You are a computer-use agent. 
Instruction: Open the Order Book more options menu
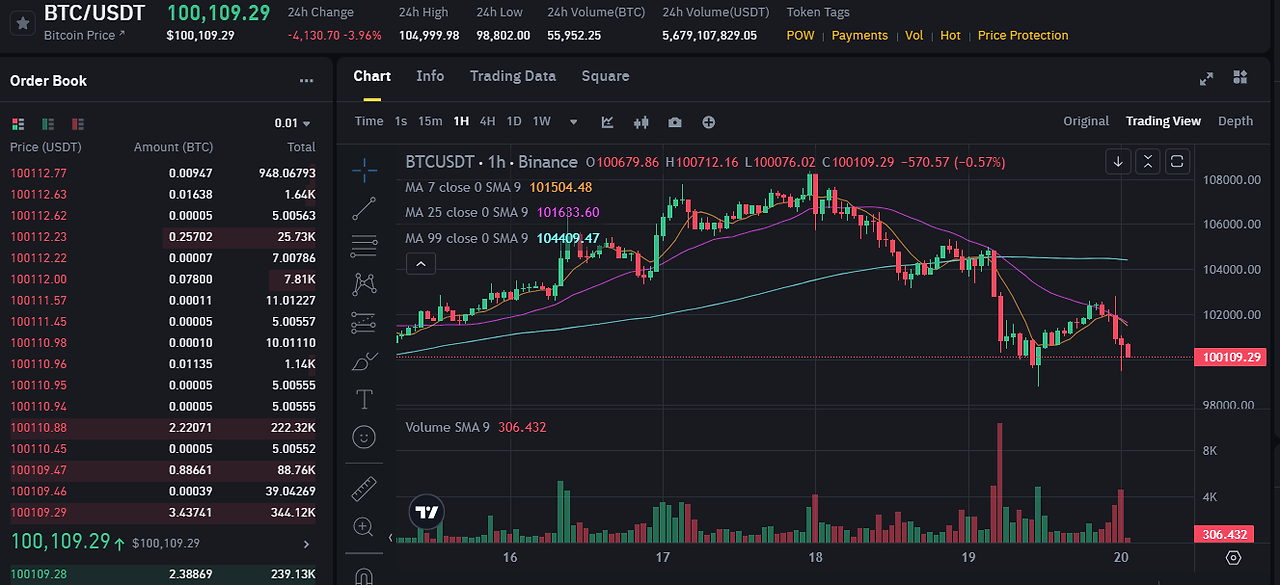306,81
